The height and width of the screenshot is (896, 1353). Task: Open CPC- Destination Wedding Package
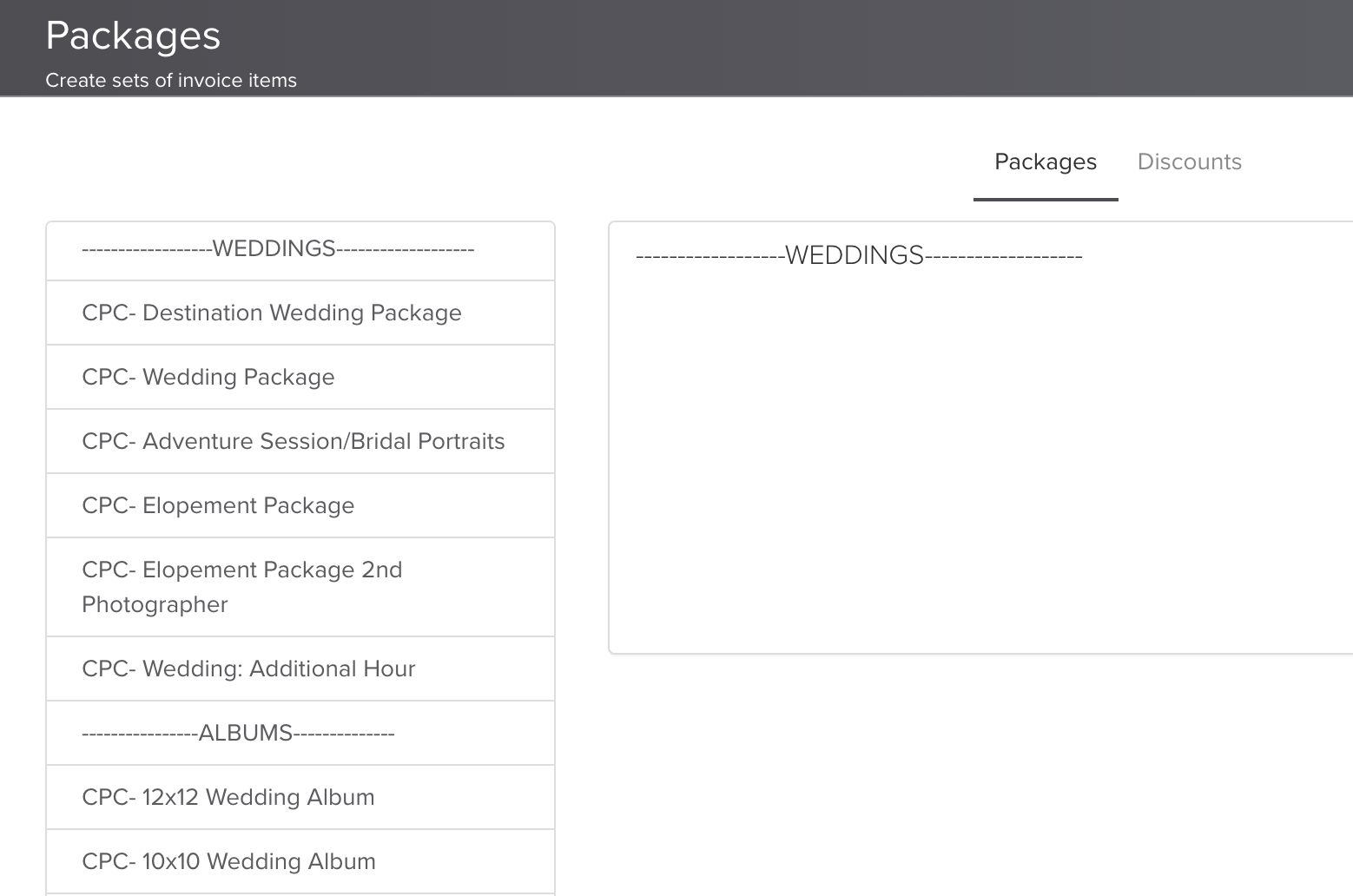(272, 313)
